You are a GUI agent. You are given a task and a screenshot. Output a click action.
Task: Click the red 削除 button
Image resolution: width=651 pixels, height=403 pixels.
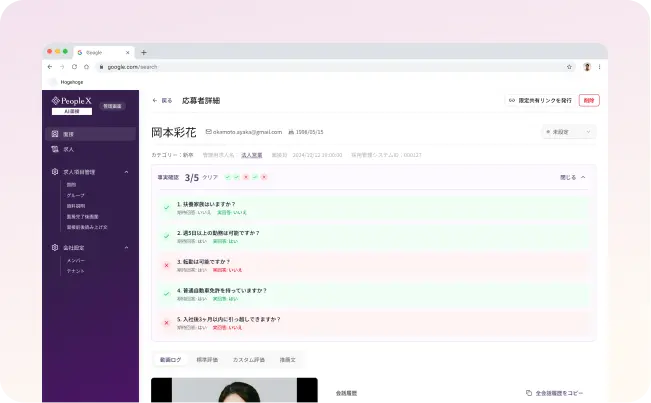589,101
